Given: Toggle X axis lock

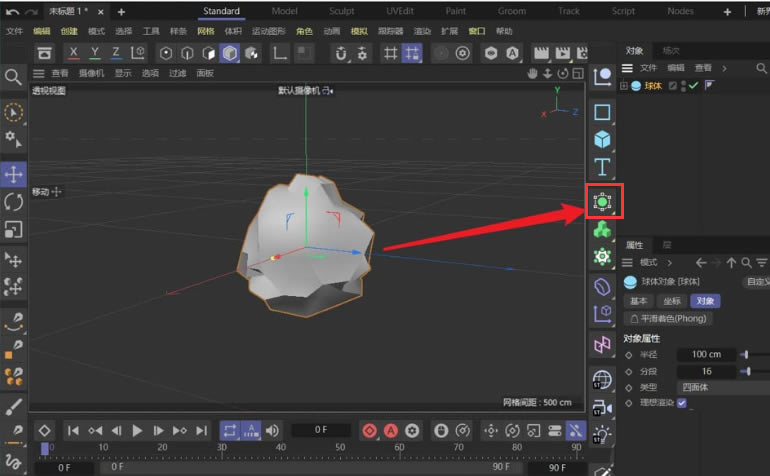Looking at the screenshot, I should (74, 53).
